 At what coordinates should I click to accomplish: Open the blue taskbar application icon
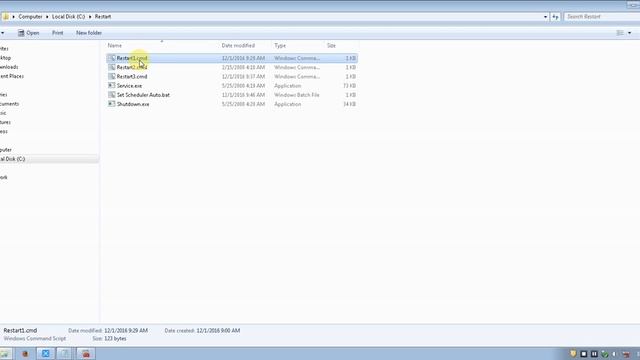[x=45, y=353]
